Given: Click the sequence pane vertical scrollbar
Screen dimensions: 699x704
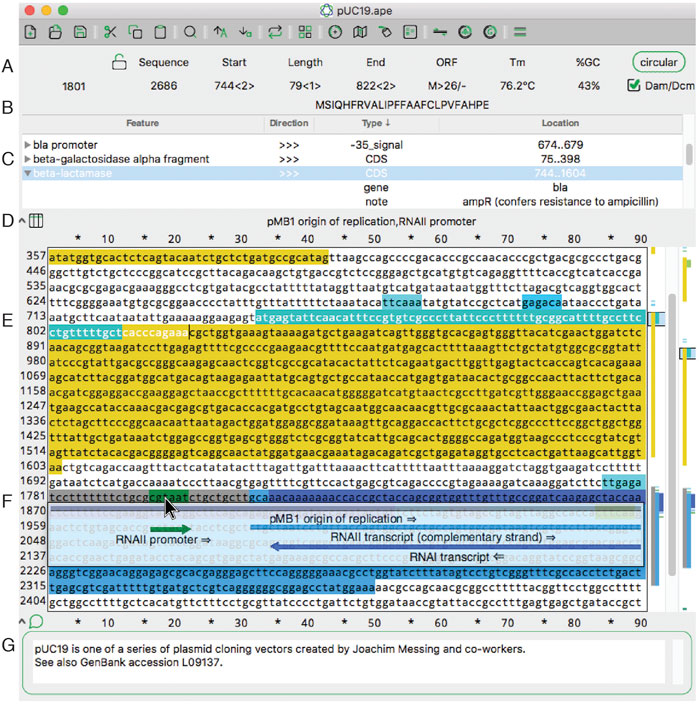Looking at the screenshot, I should tap(672, 433).
